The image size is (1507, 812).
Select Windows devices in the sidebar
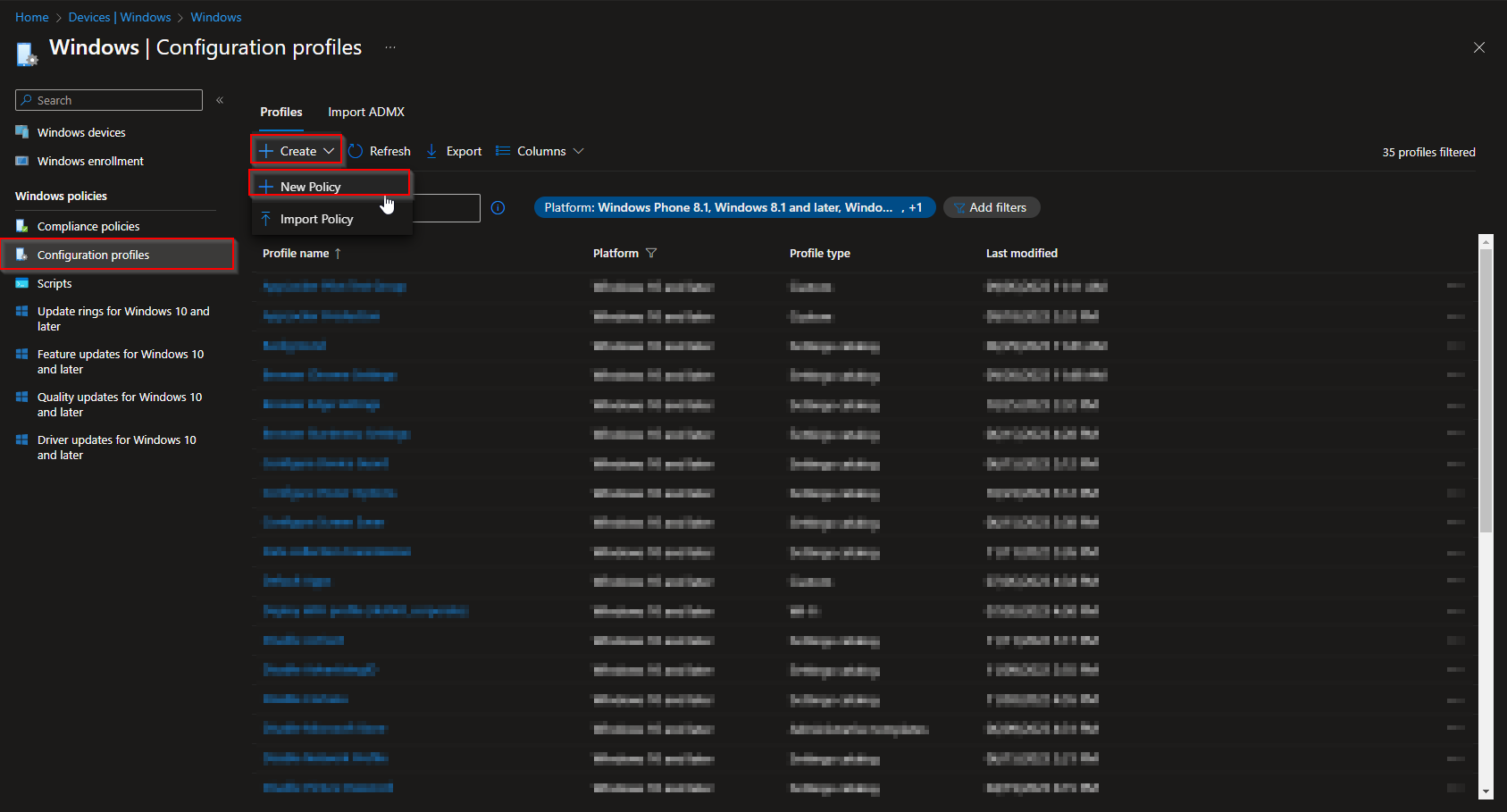click(x=81, y=131)
